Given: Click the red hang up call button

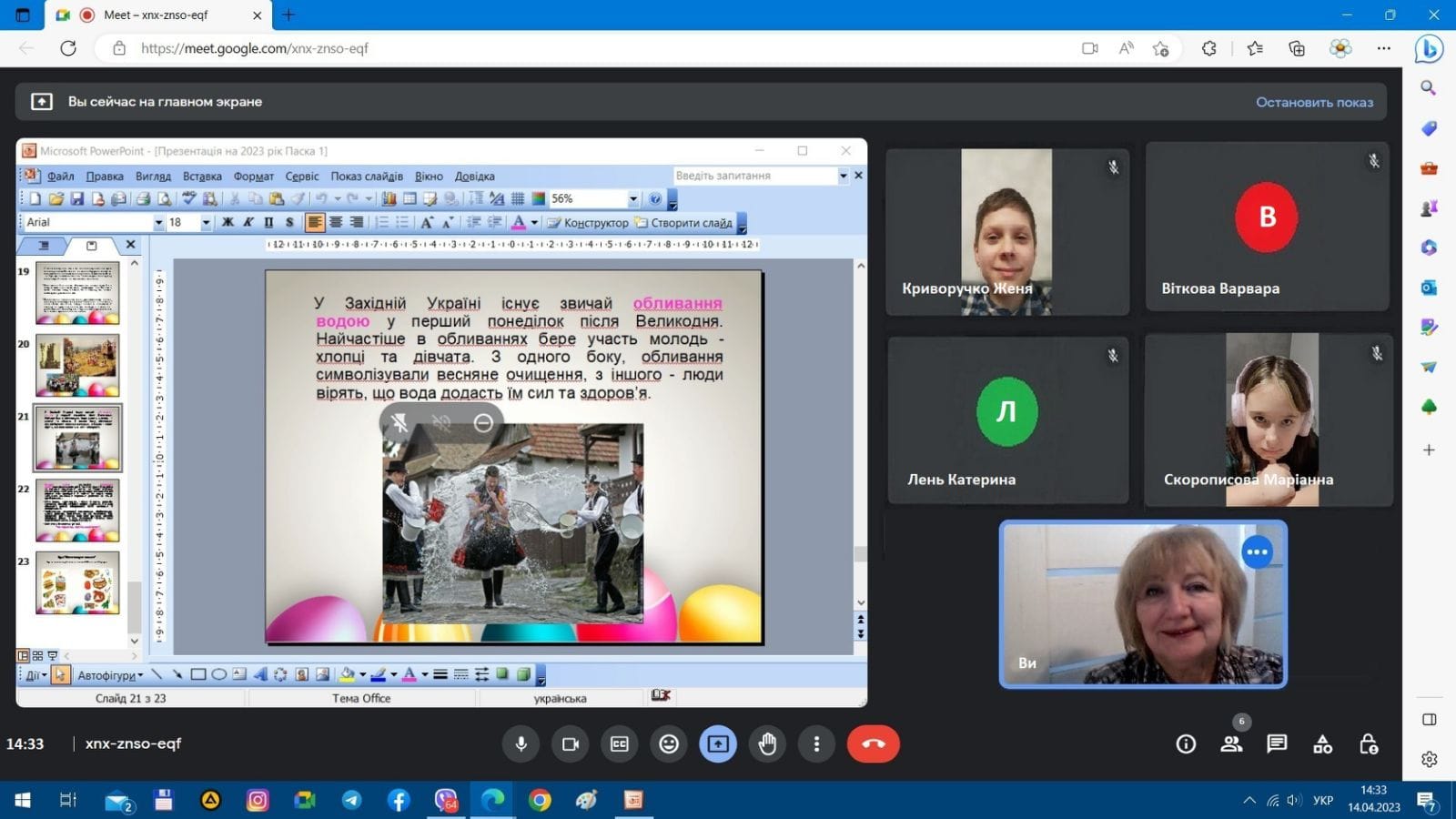Looking at the screenshot, I should point(873,744).
